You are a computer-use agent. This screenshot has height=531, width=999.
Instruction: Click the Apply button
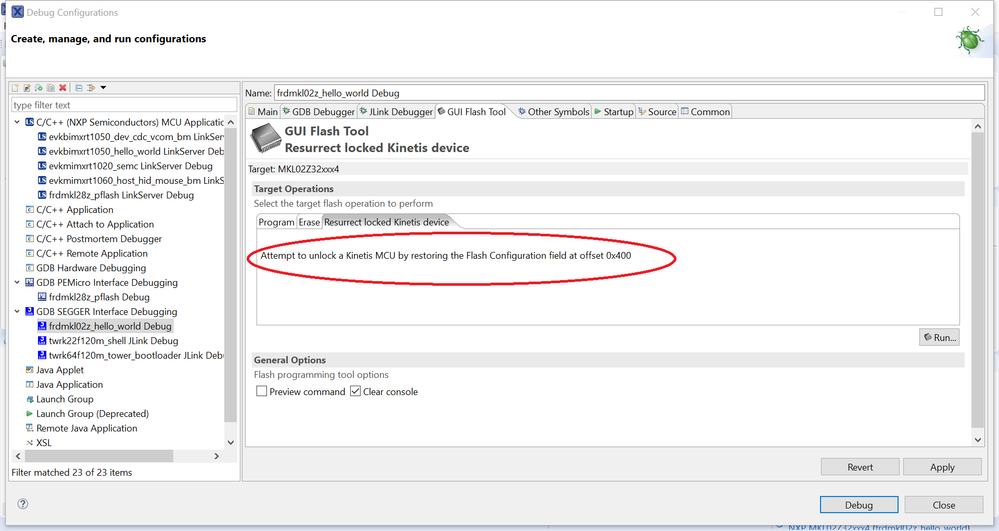[942, 467]
